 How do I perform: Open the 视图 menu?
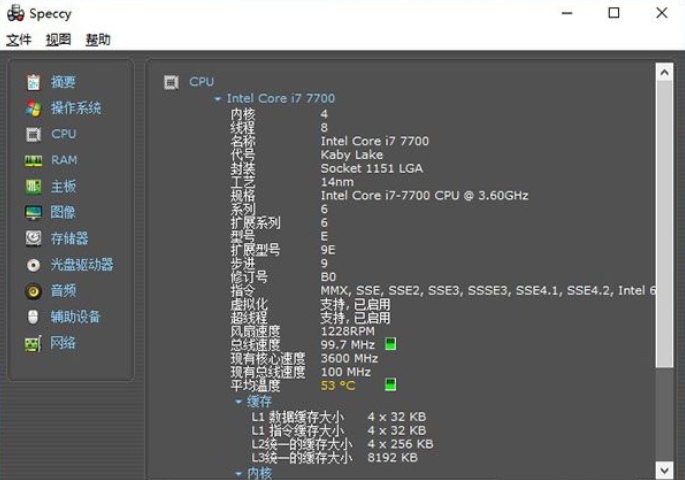(x=59, y=40)
